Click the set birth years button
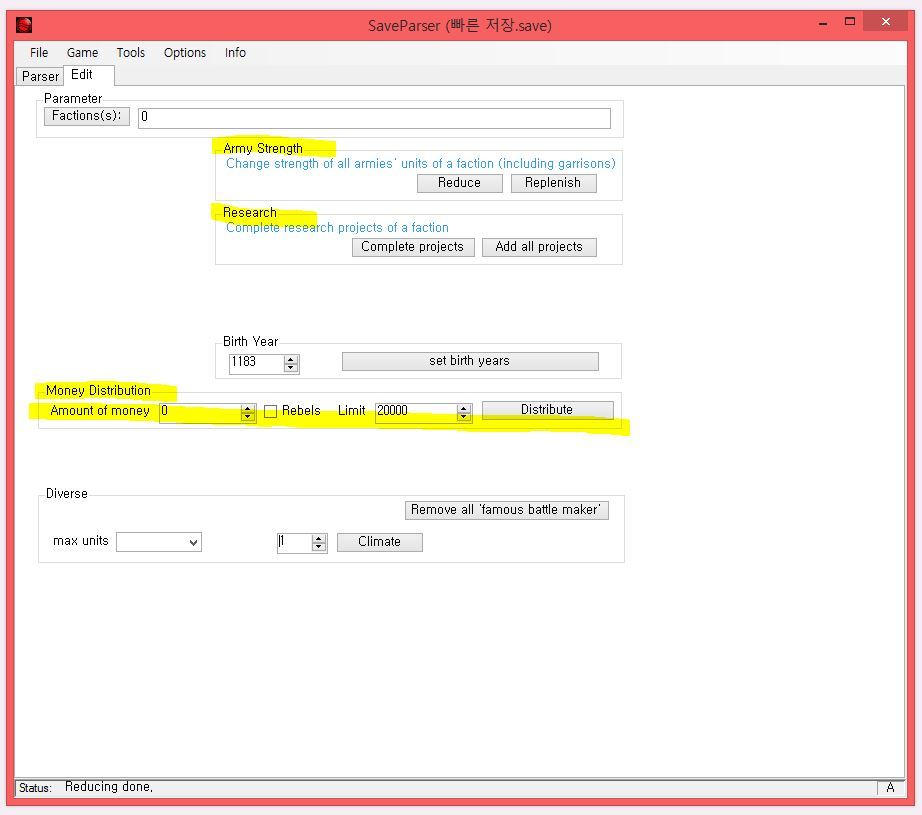This screenshot has height=815, width=922. (x=470, y=361)
